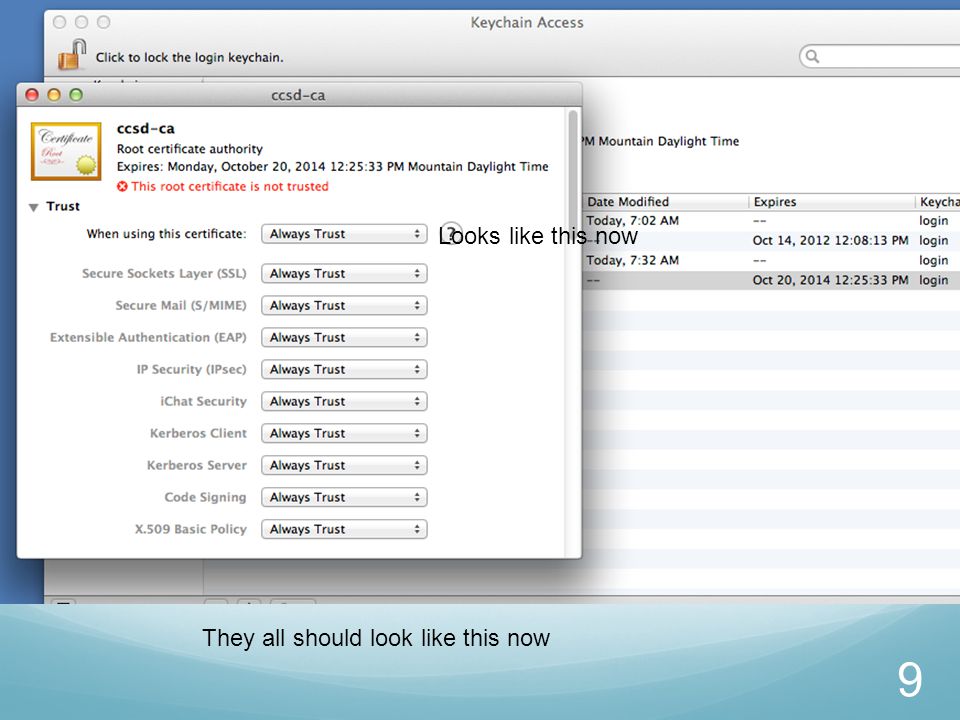Select the row expiring Oct 20, 2014 12:25:33 PM

tap(771, 280)
